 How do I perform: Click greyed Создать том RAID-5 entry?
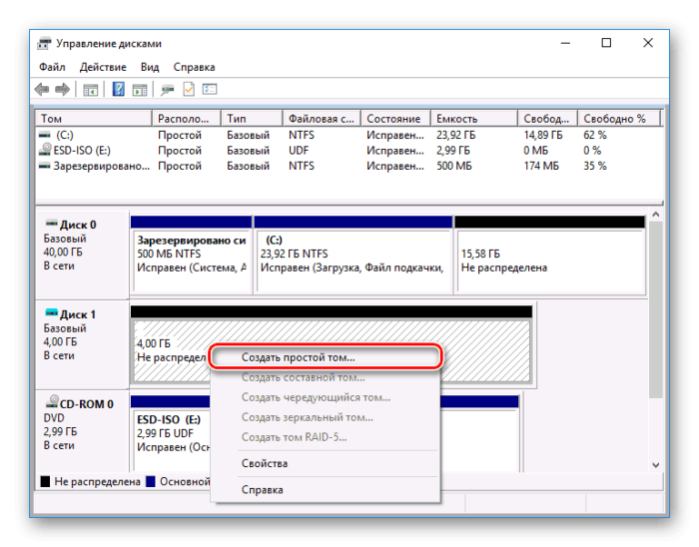pyautogui.click(x=325, y=437)
